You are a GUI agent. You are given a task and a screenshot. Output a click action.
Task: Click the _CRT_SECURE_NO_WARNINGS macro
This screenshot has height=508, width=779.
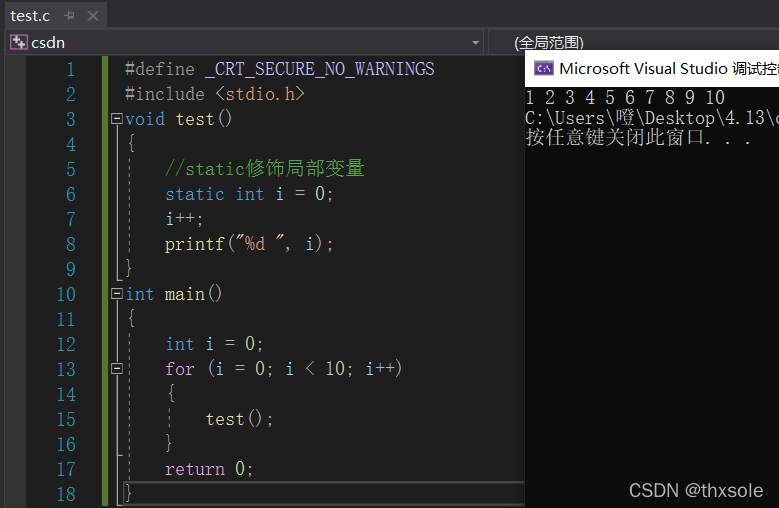pyautogui.click(x=320, y=69)
